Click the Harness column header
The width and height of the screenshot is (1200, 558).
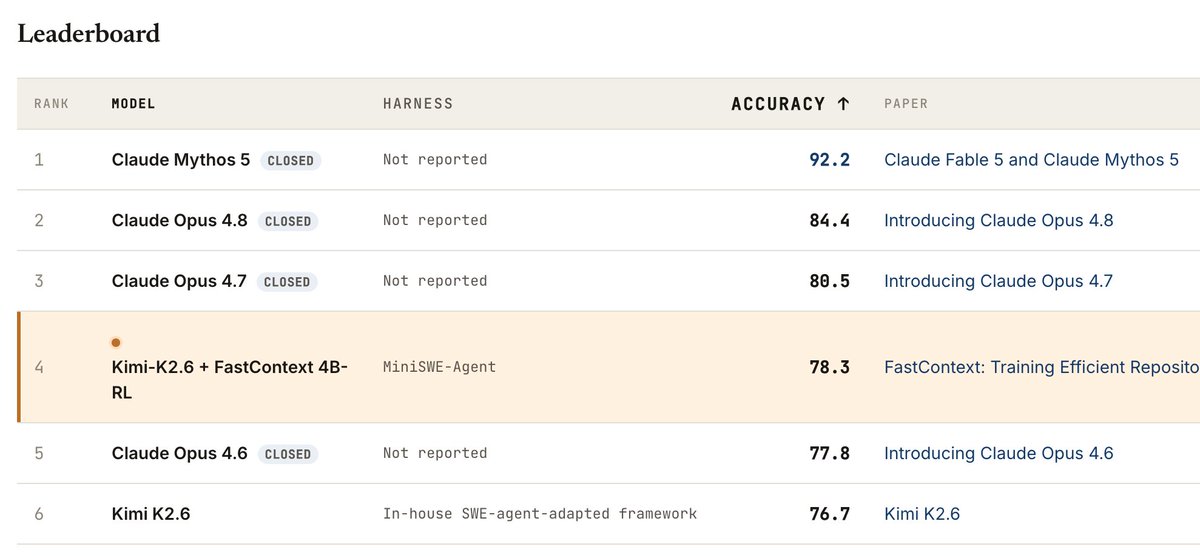tap(418, 104)
